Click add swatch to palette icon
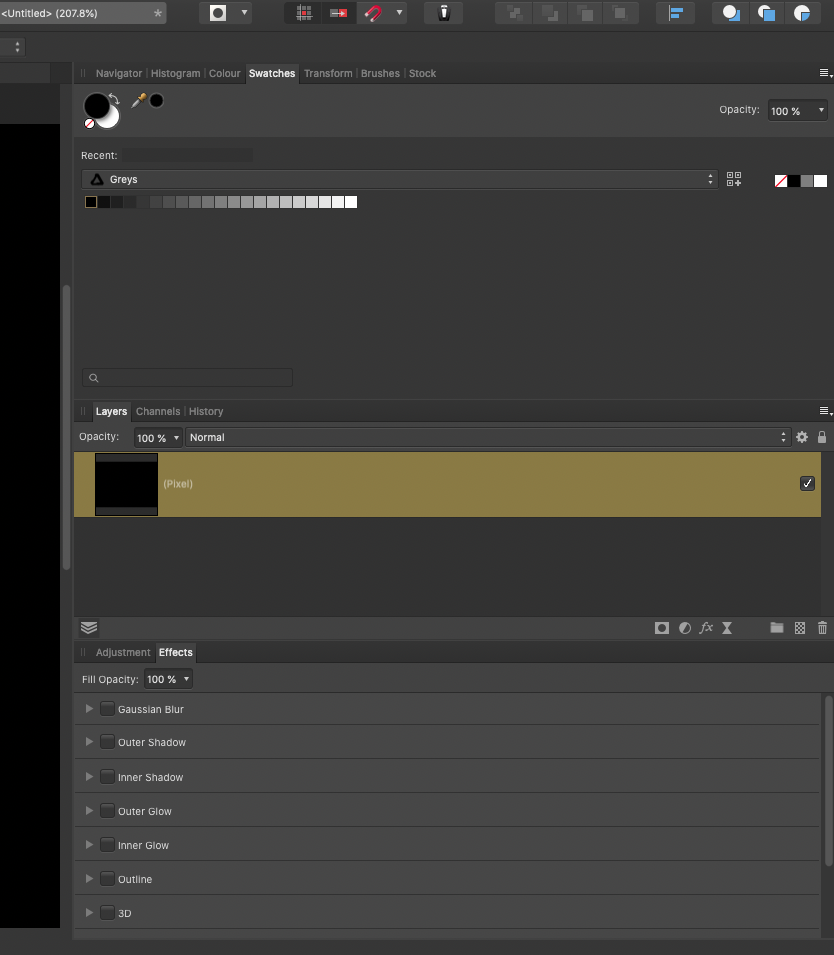 (x=733, y=179)
